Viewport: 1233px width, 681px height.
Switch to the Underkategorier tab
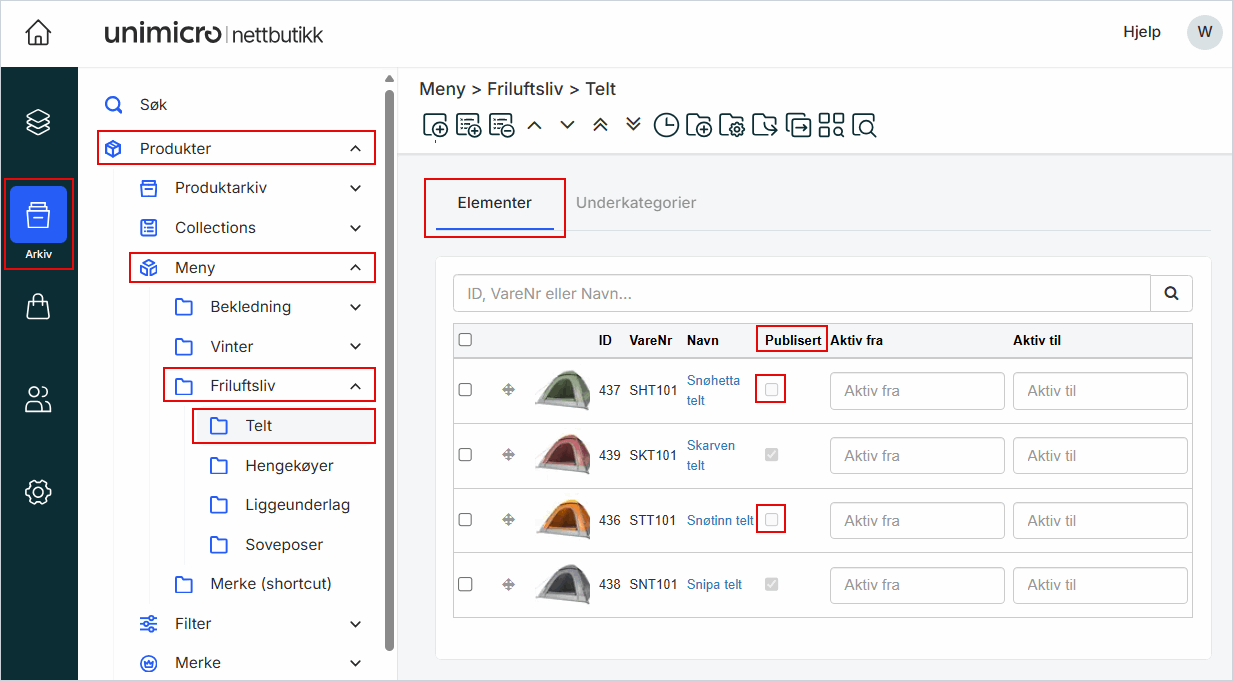(636, 203)
